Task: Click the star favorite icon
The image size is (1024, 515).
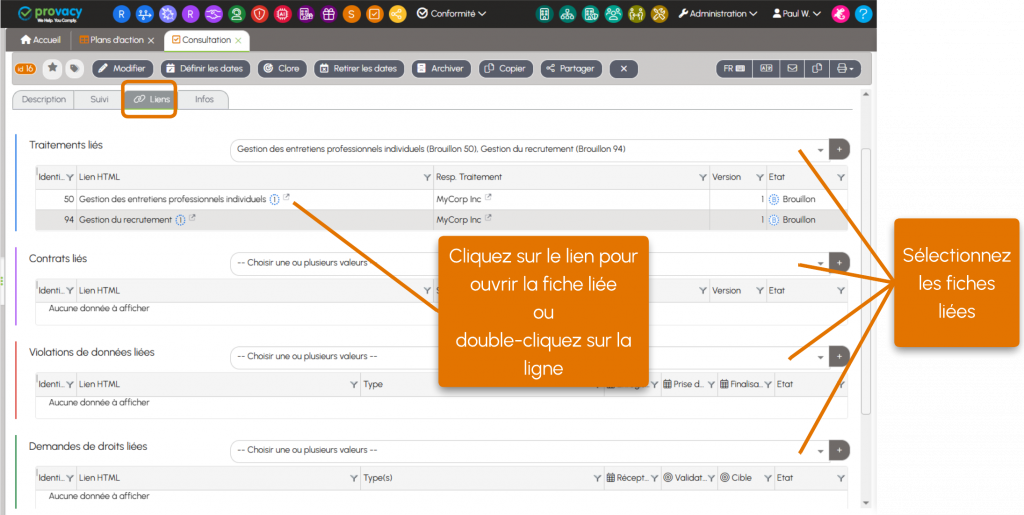Action: click(52, 68)
